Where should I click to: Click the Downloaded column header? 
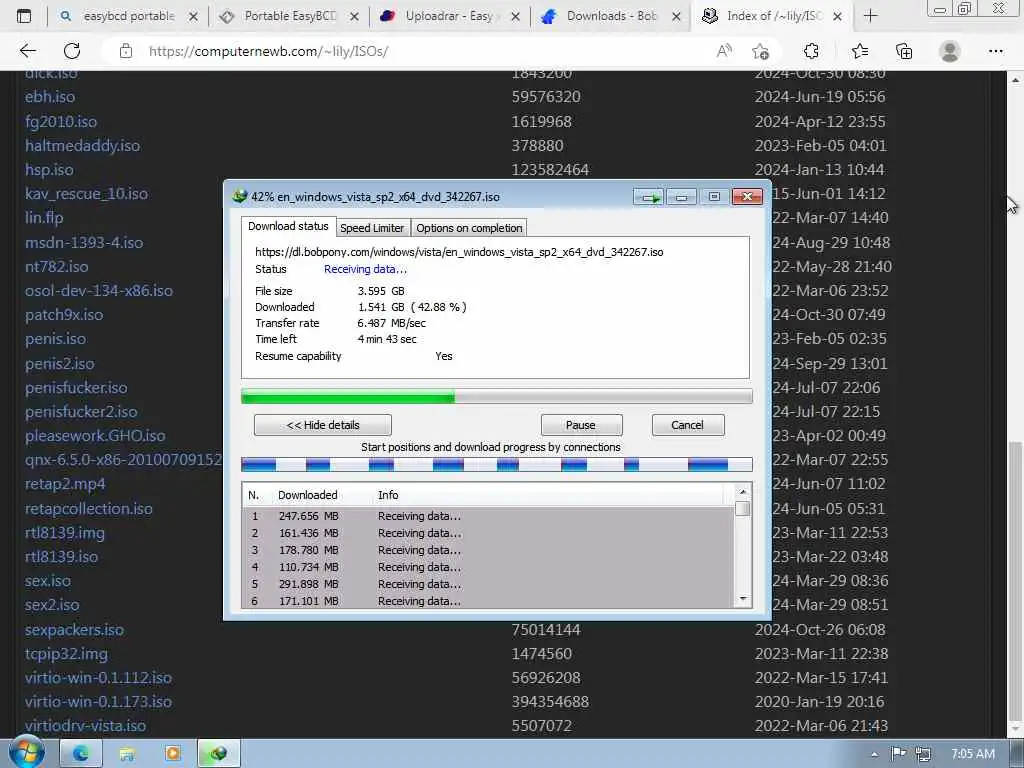click(308, 495)
